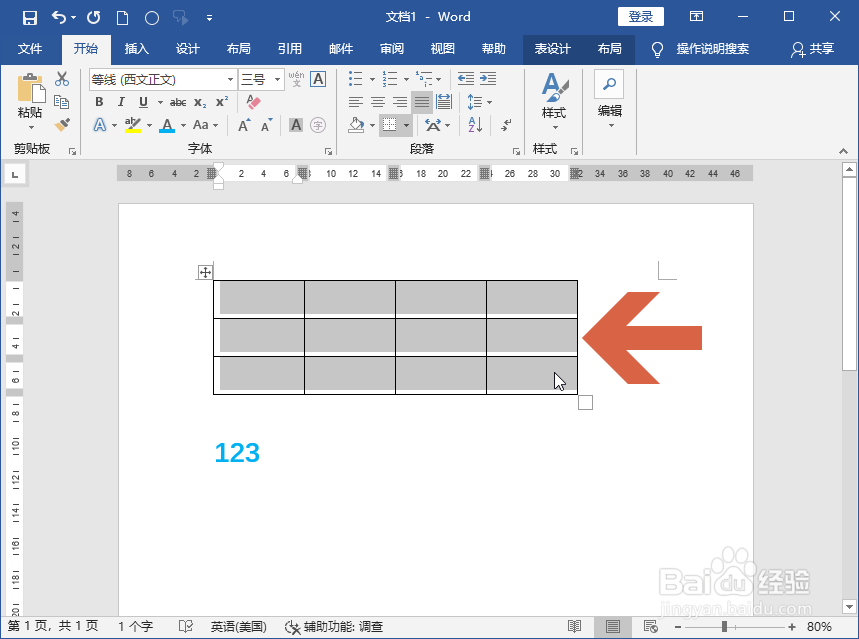Open the font color dropdown arrow

[x=181, y=124]
